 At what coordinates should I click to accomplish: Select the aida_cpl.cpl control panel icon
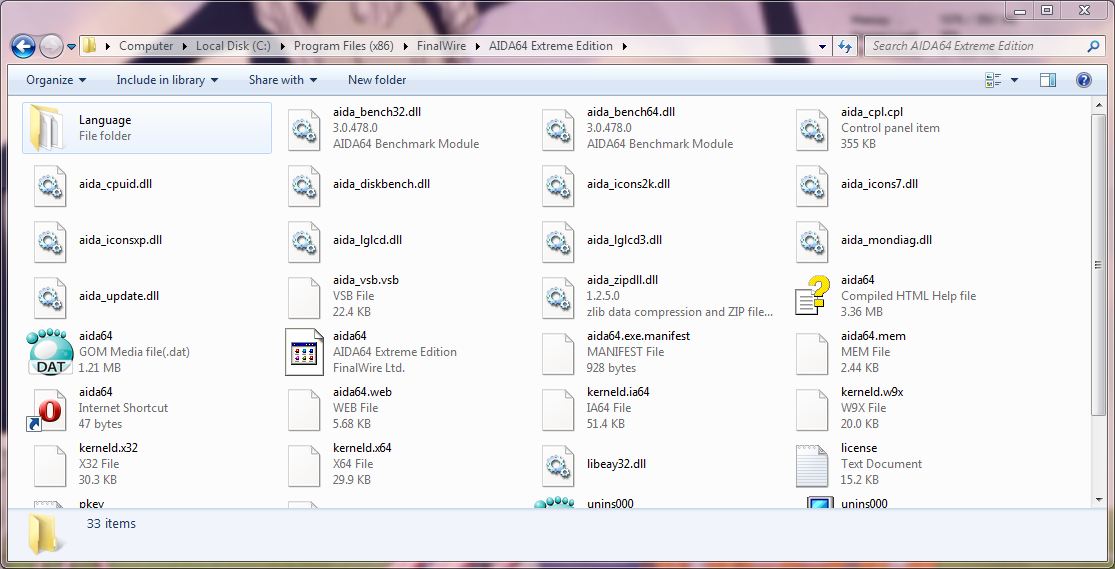[x=812, y=129]
